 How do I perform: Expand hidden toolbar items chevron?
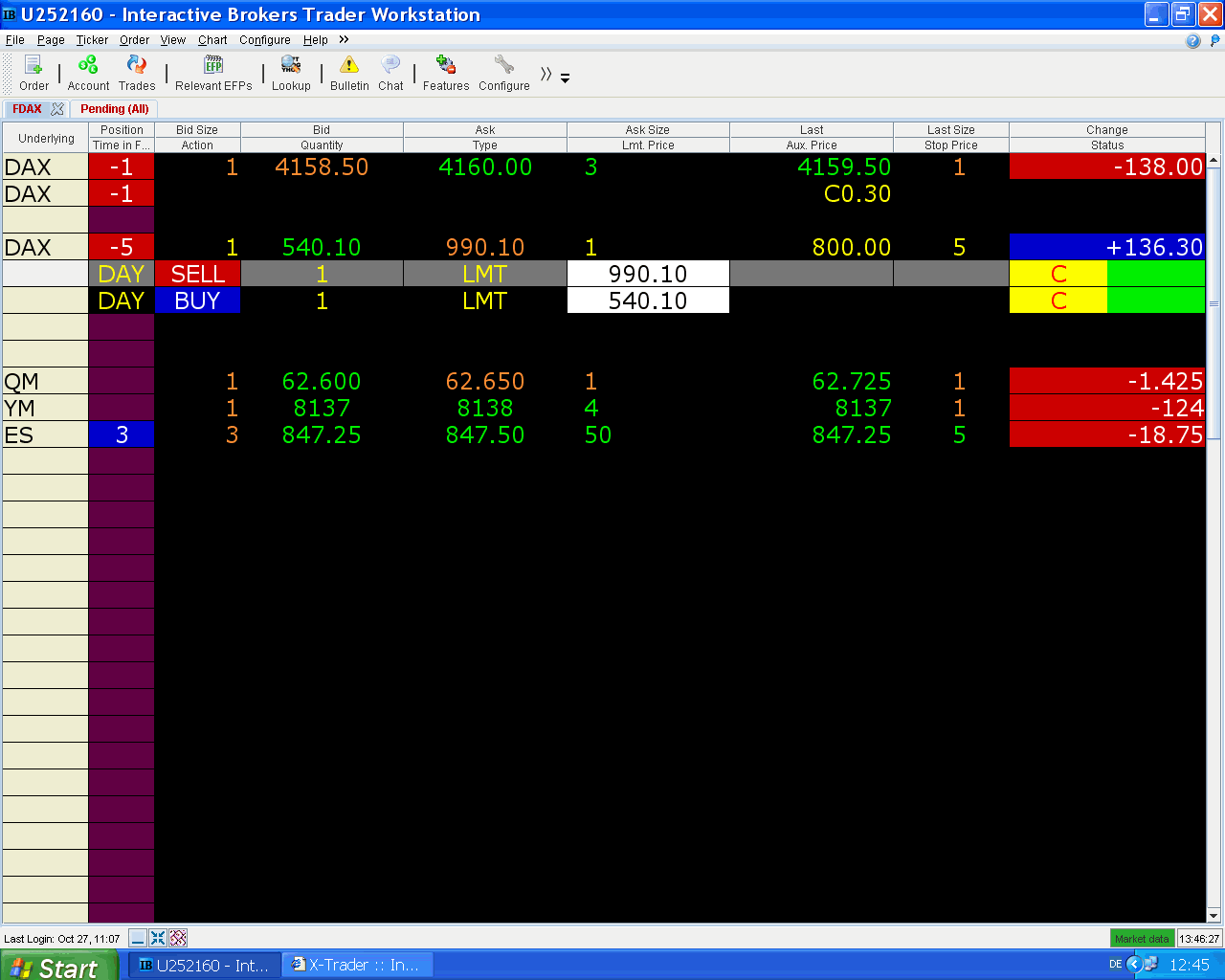coord(546,74)
